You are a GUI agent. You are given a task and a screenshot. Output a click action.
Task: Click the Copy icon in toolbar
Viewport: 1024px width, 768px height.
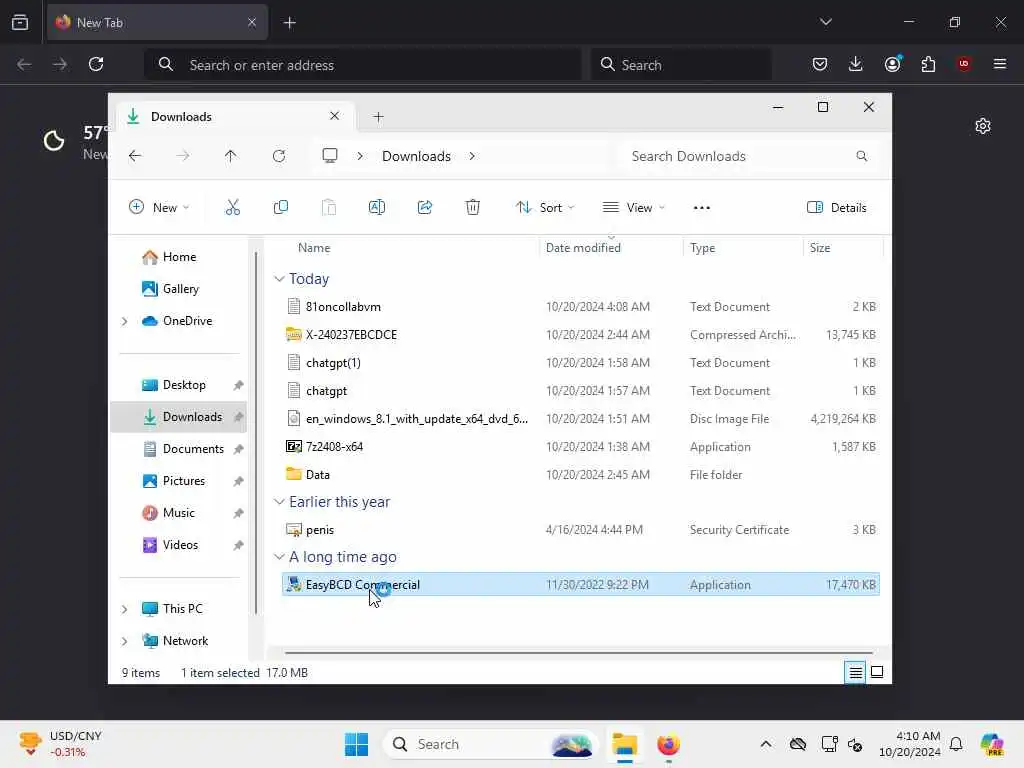click(281, 208)
